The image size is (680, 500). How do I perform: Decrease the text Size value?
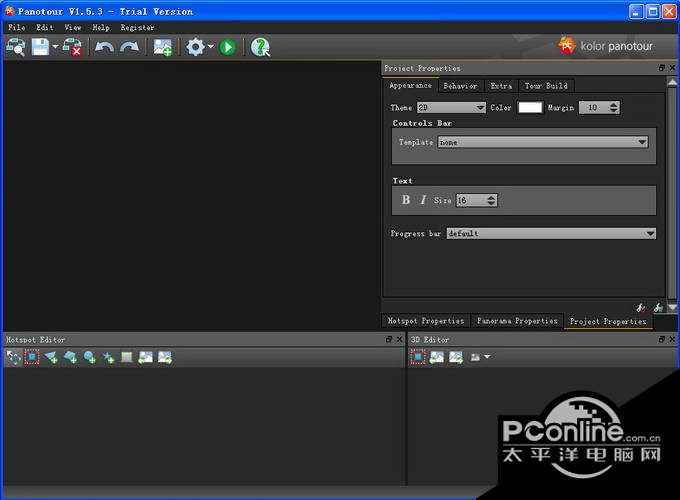pyautogui.click(x=491, y=203)
